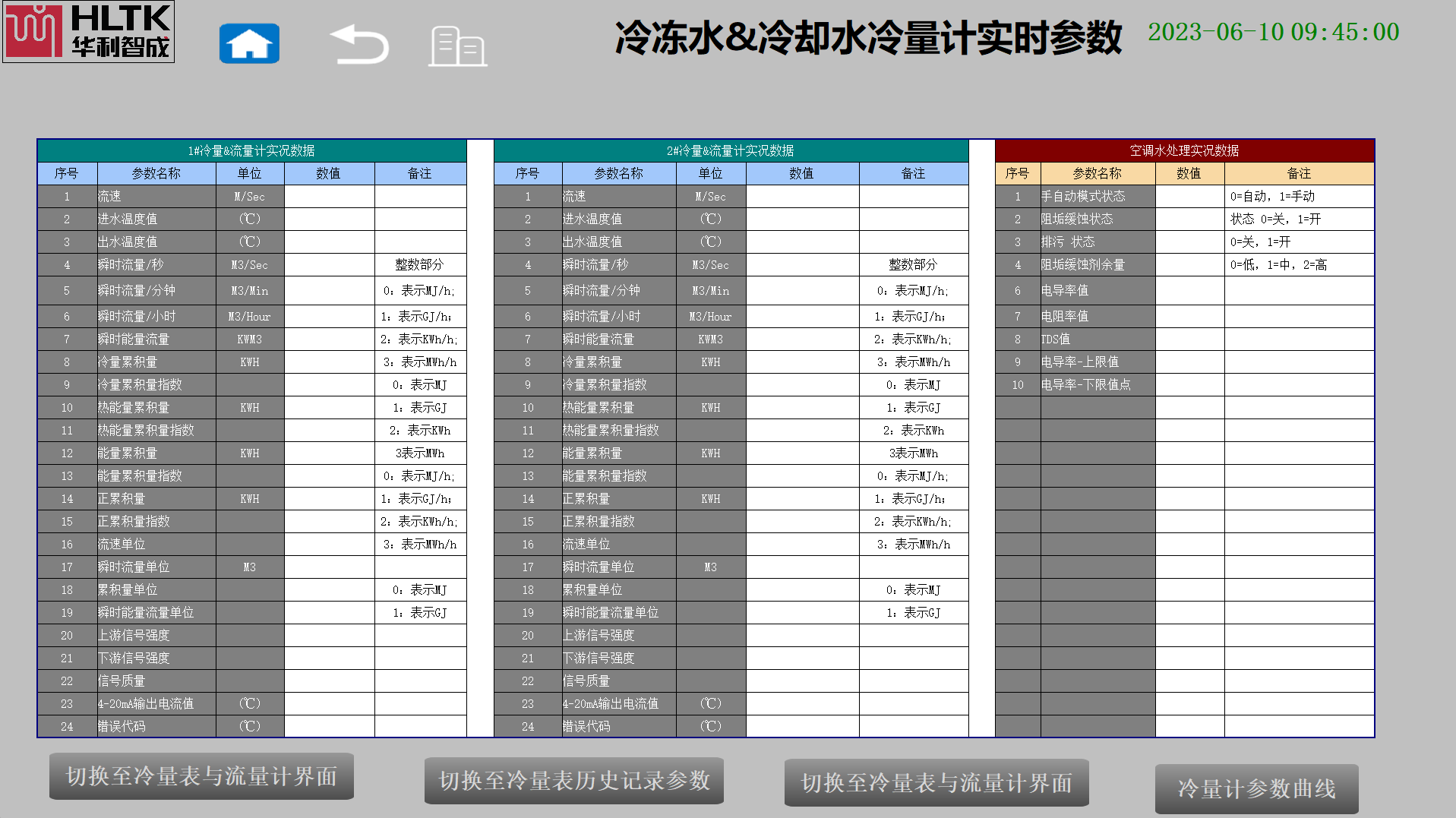Toggle the 排污 状态 value field
The image size is (1456, 818).
(x=1189, y=242)
